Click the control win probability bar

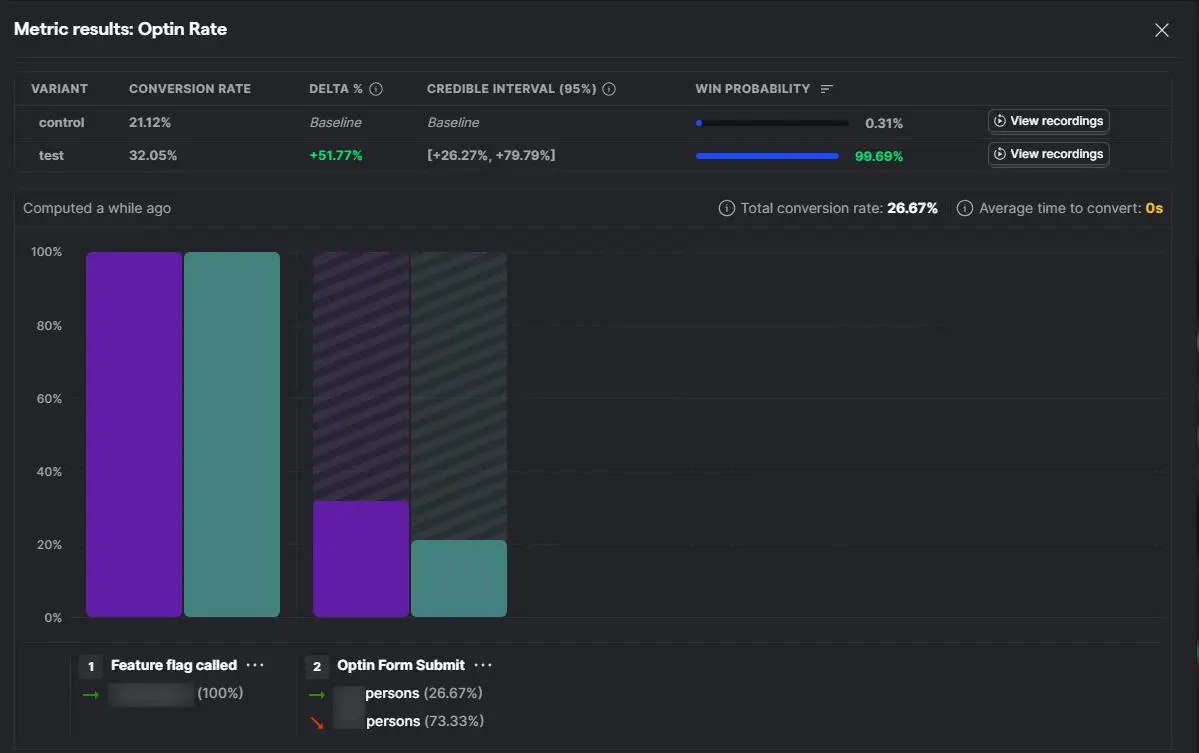tap(772, 123)
